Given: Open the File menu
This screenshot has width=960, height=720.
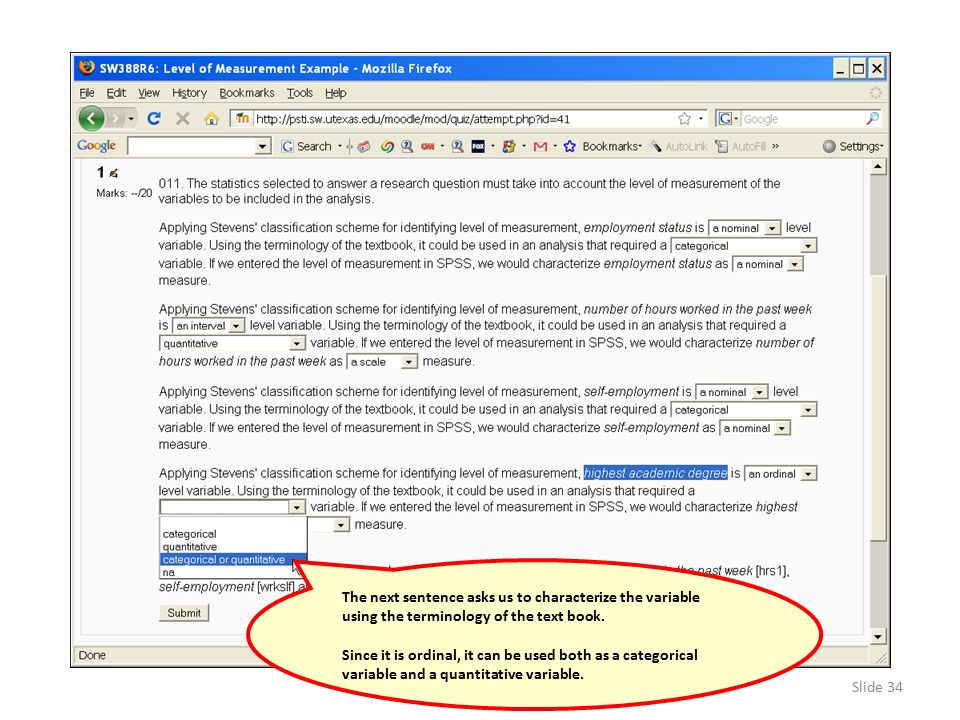Looking at the screenshot, I should pyautogui.click(x=87, y=93).
